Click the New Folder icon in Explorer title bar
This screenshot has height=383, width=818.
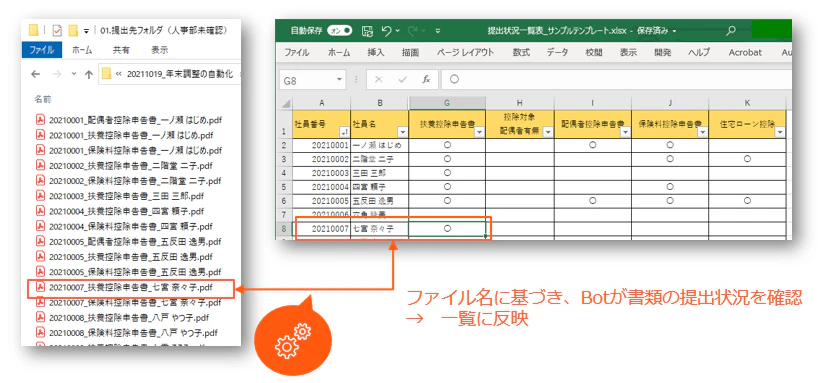click(74, 31)
